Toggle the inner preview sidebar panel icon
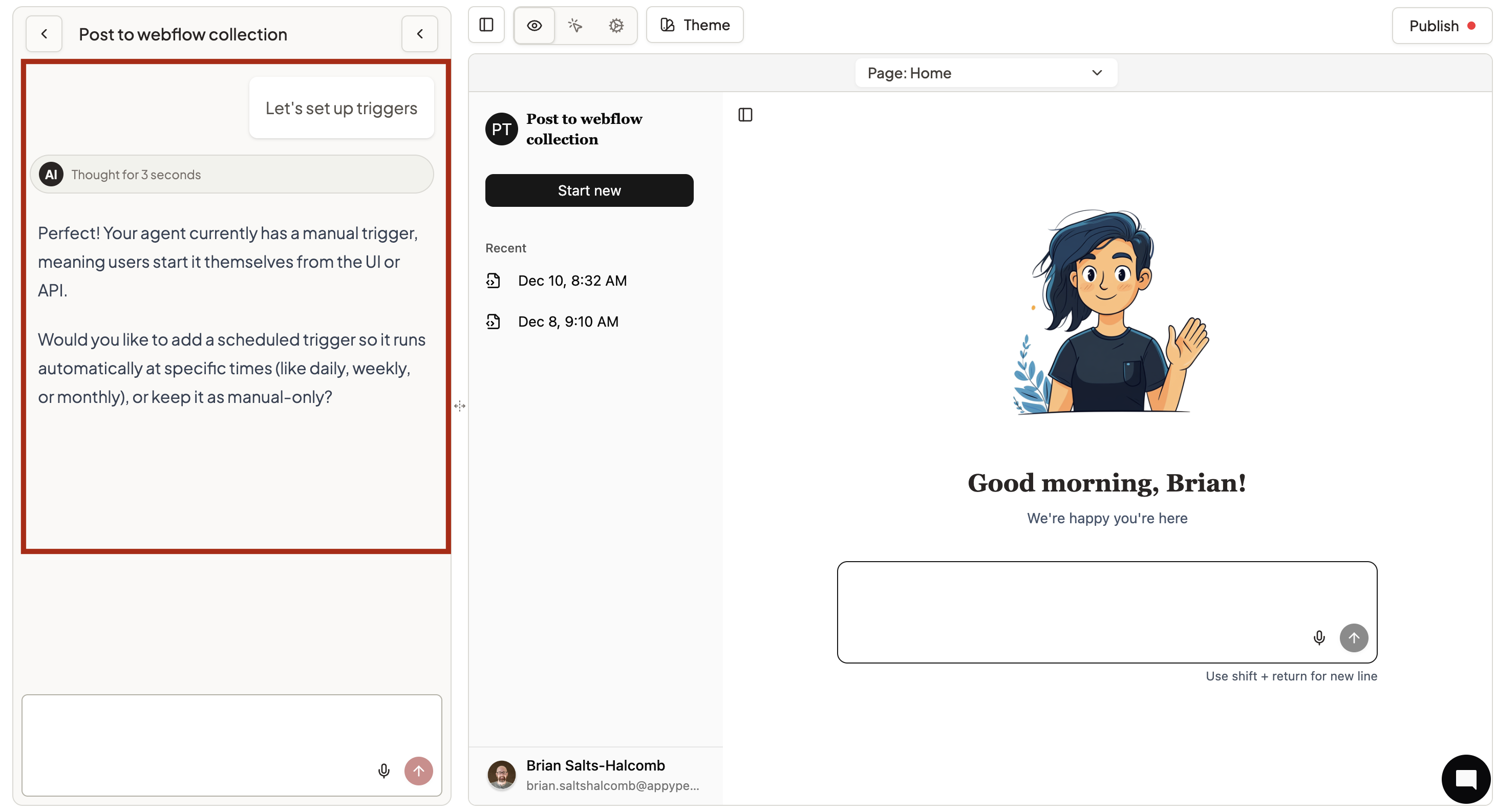The image size is (1496, 812). coord(745,115)
